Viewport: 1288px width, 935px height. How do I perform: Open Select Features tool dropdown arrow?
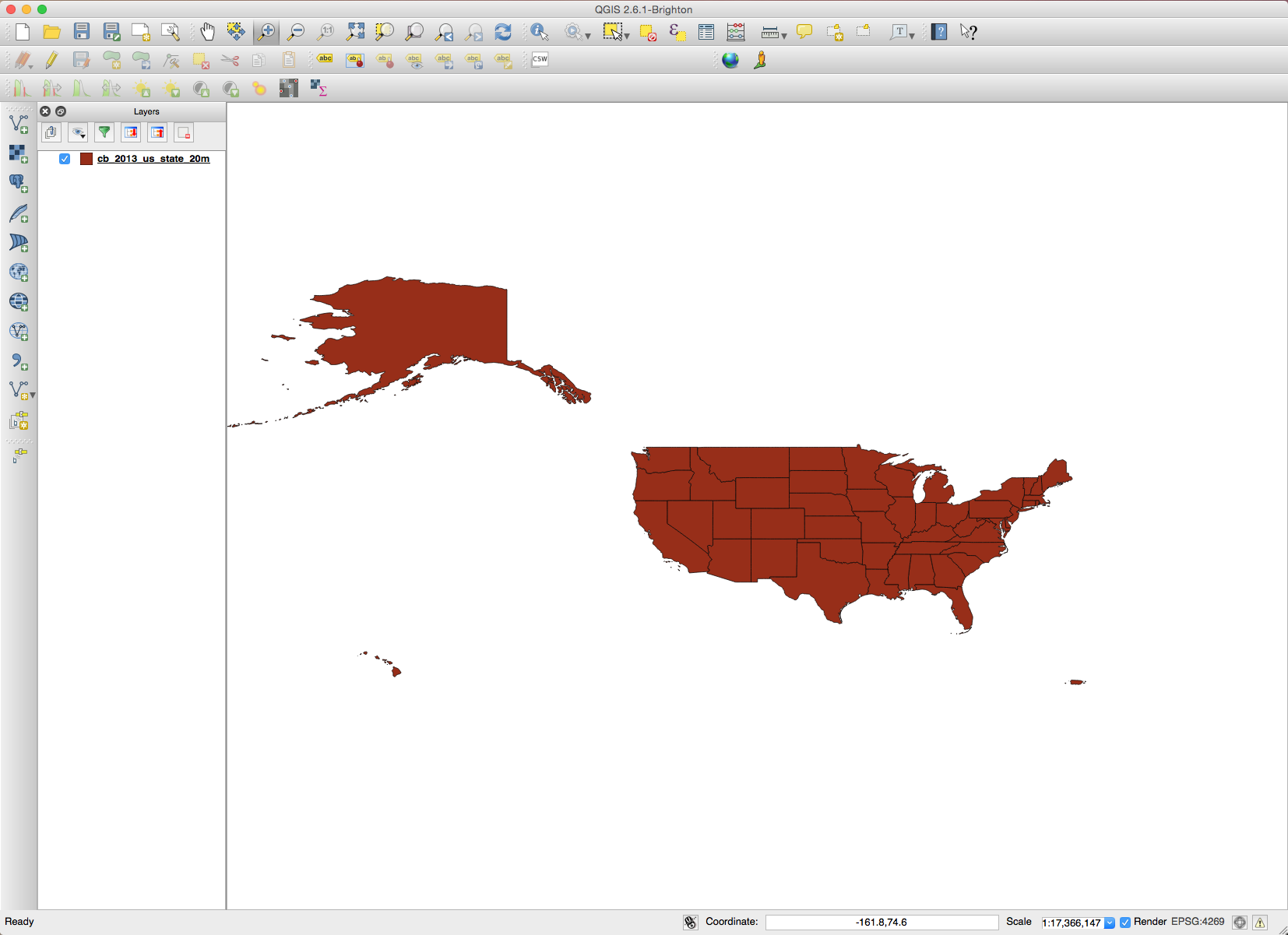(x=627, y=36)
